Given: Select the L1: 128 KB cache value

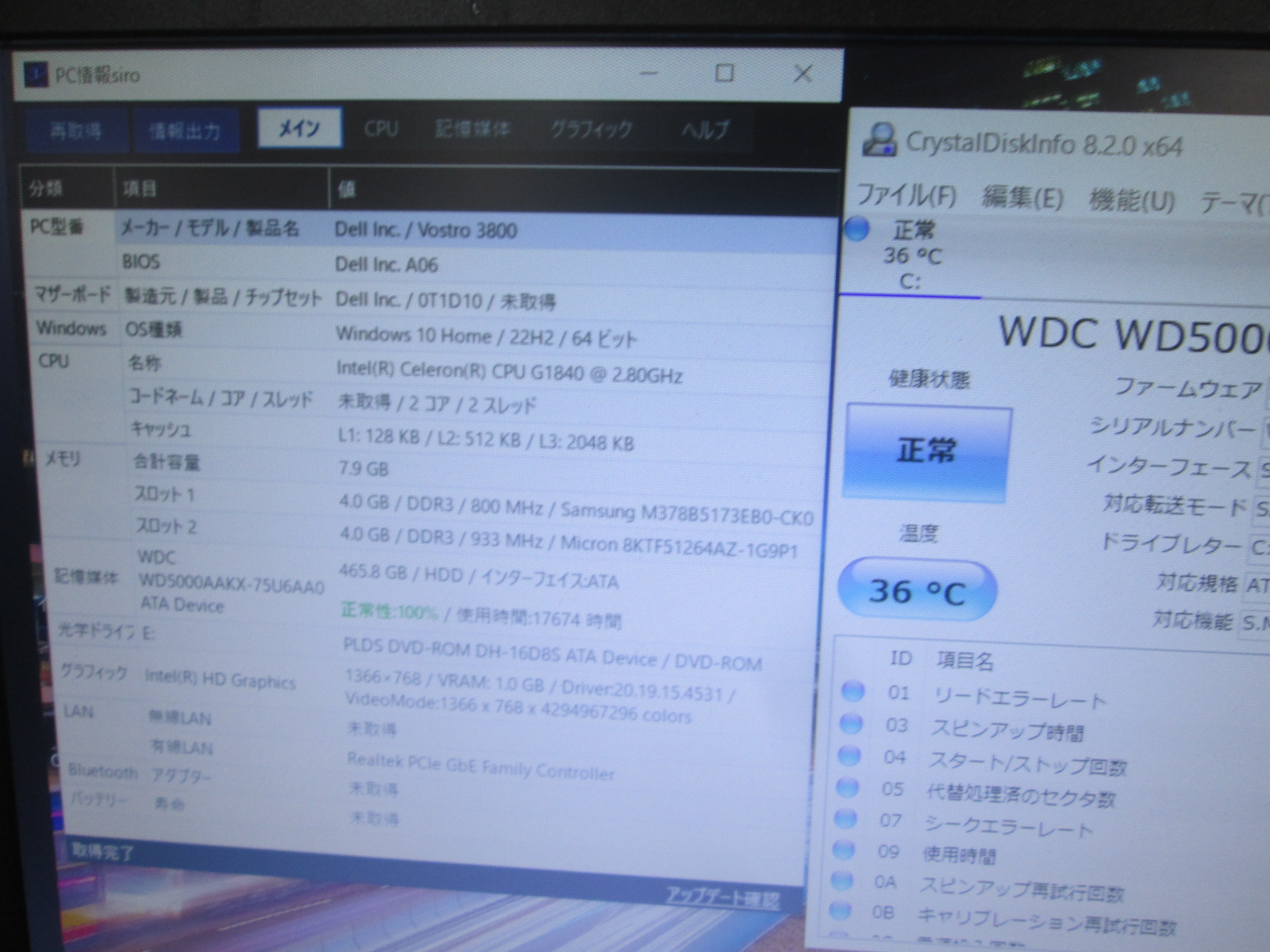Looking at the screenshot, I should pyautogui.click(x=486, y=440).
